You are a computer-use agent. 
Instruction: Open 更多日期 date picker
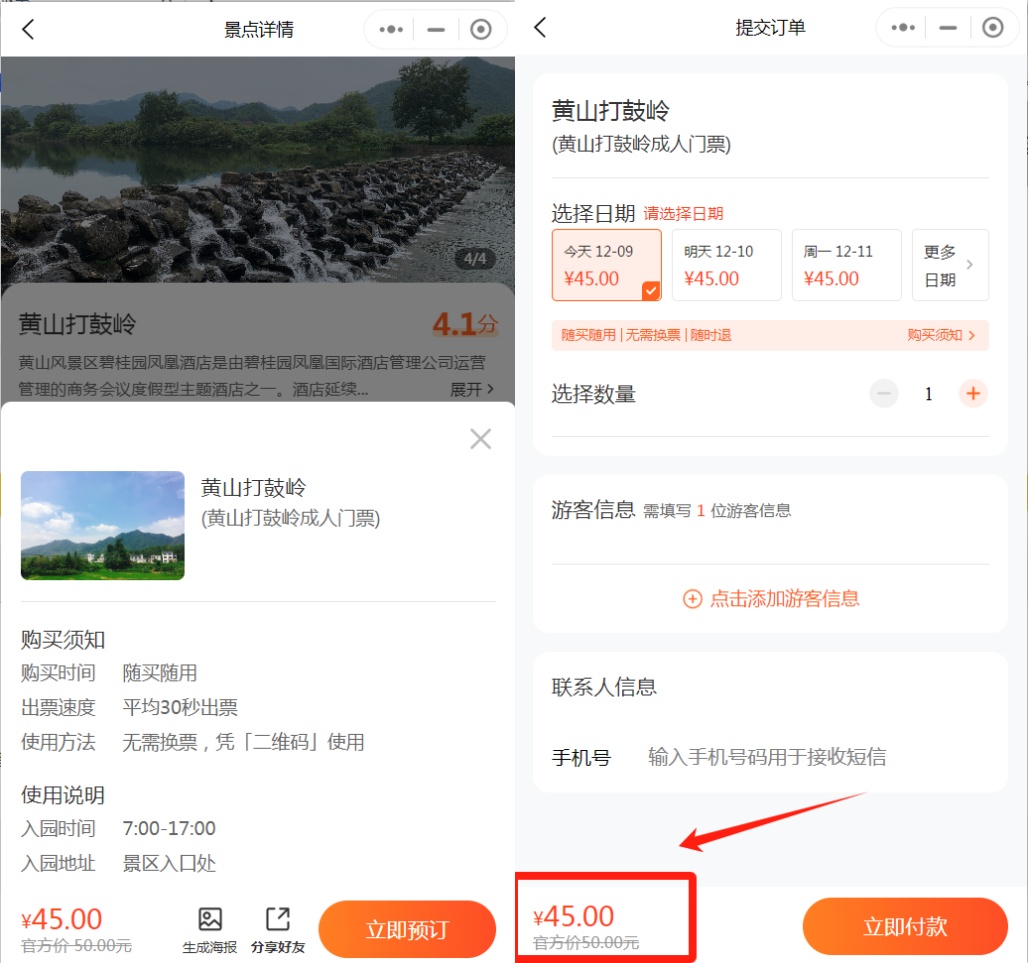pyautogui.click(x=950, y=265)
